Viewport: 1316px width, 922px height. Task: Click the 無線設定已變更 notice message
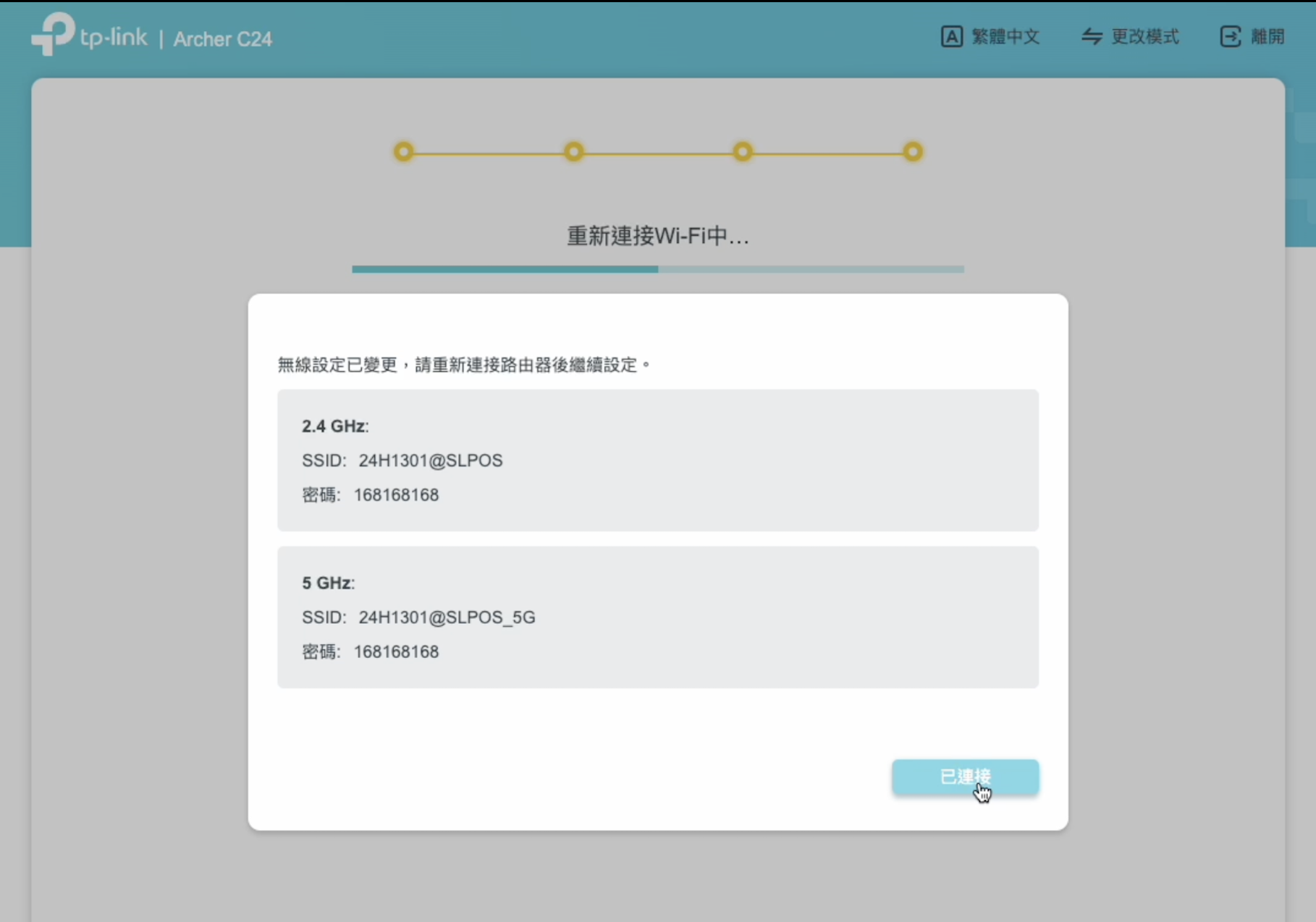coord(464,365)
